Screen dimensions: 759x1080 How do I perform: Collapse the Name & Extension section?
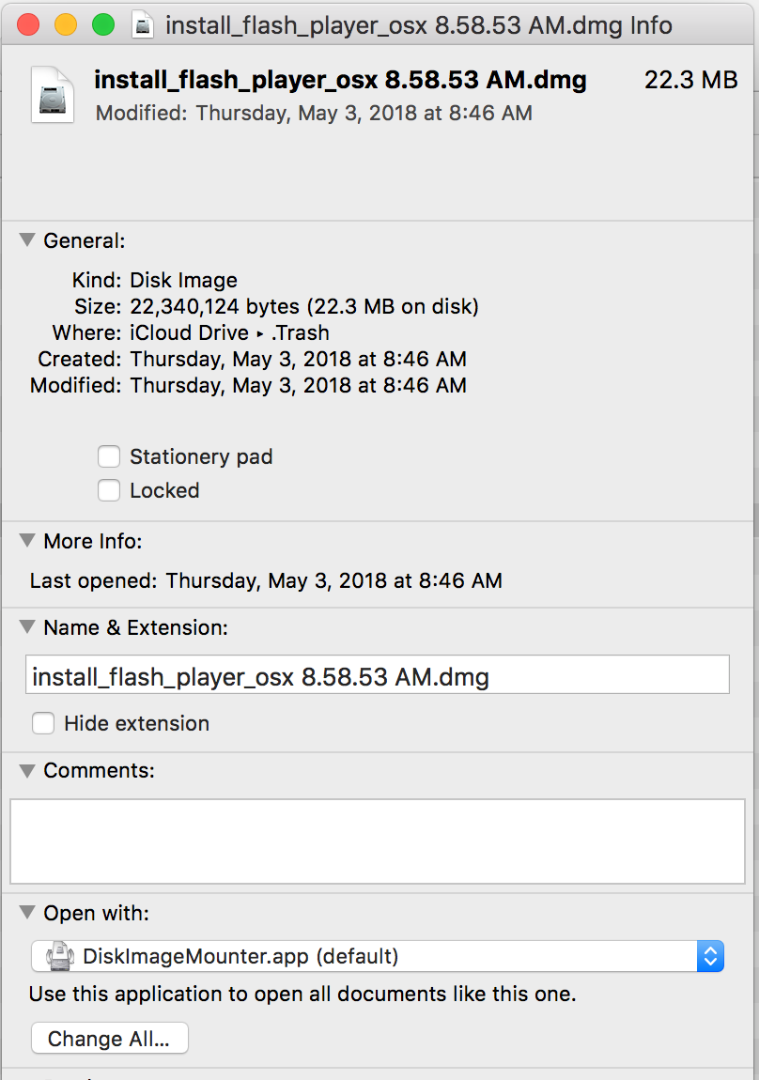(x=27, y=627)
